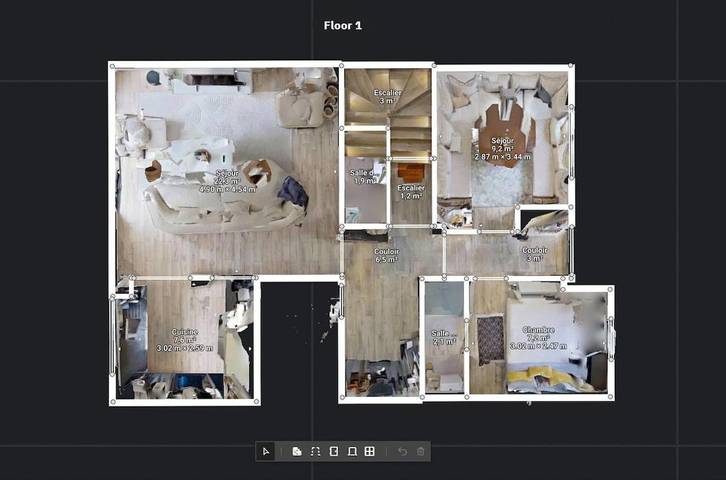726x480 pixels.
Task: Click the add room tool icon
Action: coord(297,452)
